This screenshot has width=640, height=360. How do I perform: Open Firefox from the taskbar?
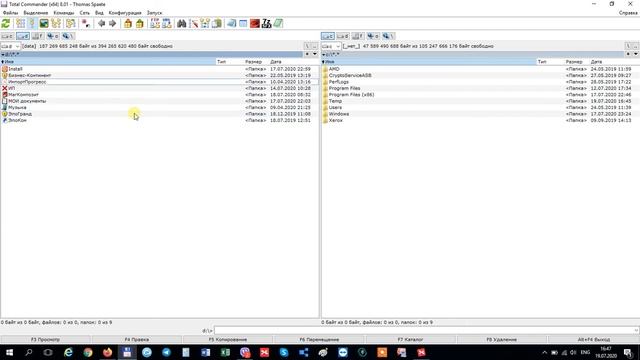pos(107,352)
